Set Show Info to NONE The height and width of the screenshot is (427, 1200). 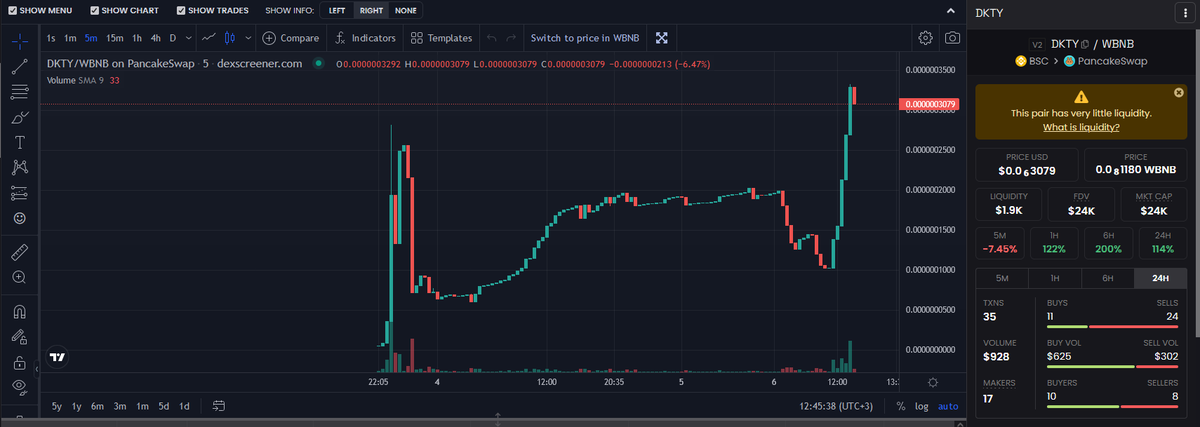coord(405,10)
